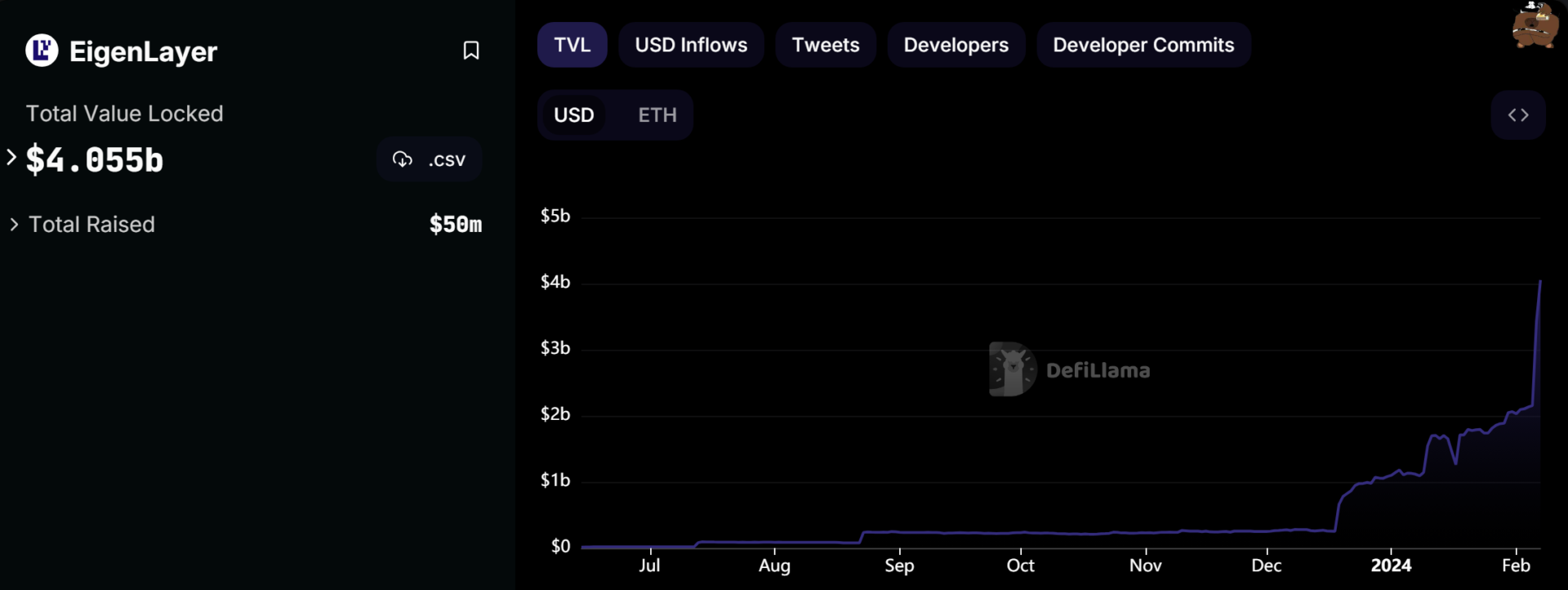Expand the Total Value Locked breakdown
The height and width of the screenshot is (590, 1568).
pos(11,157)
